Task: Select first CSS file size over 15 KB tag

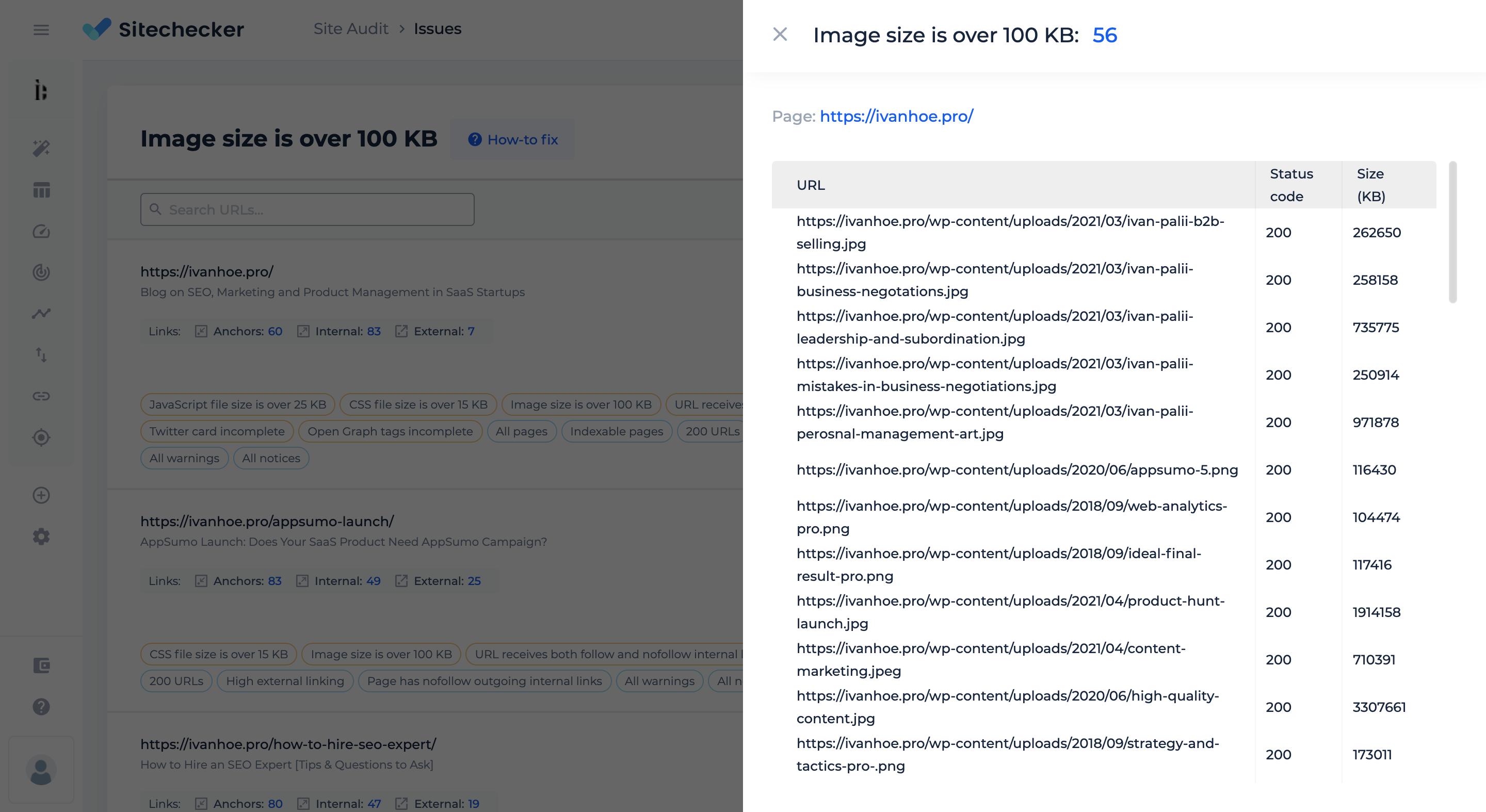Action: pyautogui.click(x=418, y=404)
